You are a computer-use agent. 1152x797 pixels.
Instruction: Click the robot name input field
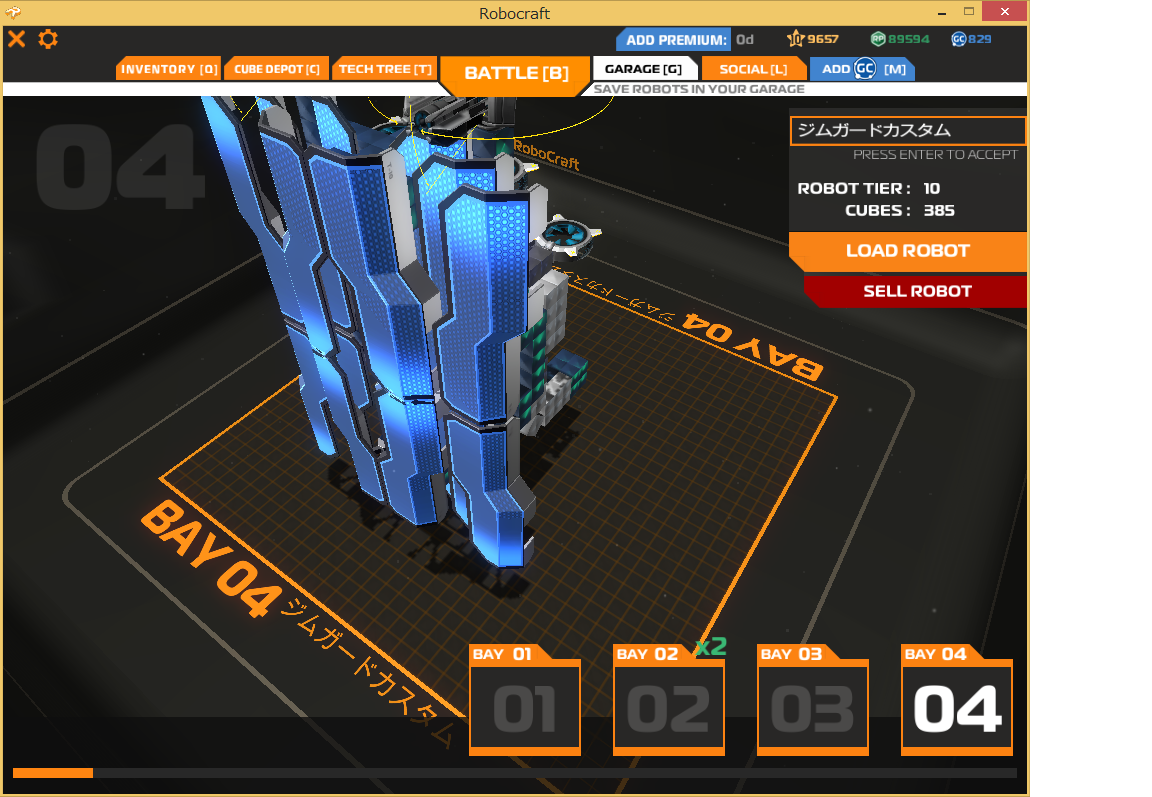click(907, 131)
